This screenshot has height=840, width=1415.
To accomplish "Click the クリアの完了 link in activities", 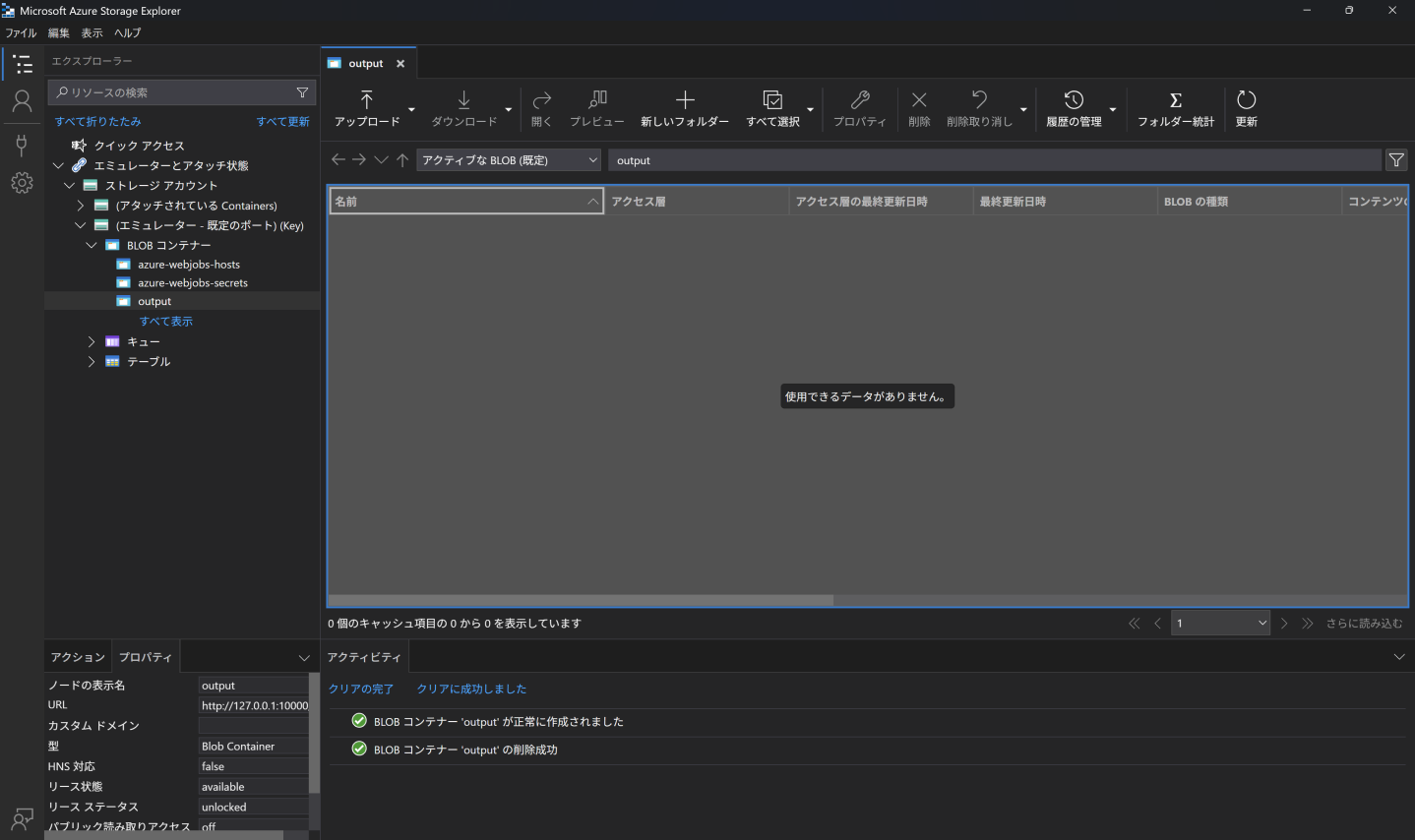I will pyautogui.click(x=361, y=689).
